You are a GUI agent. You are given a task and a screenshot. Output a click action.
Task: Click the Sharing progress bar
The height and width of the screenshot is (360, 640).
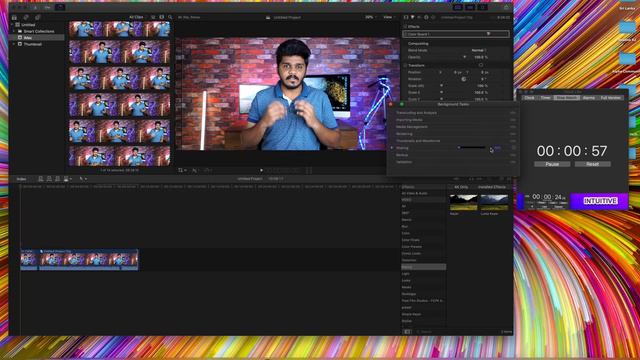click(x=472, y=148)
